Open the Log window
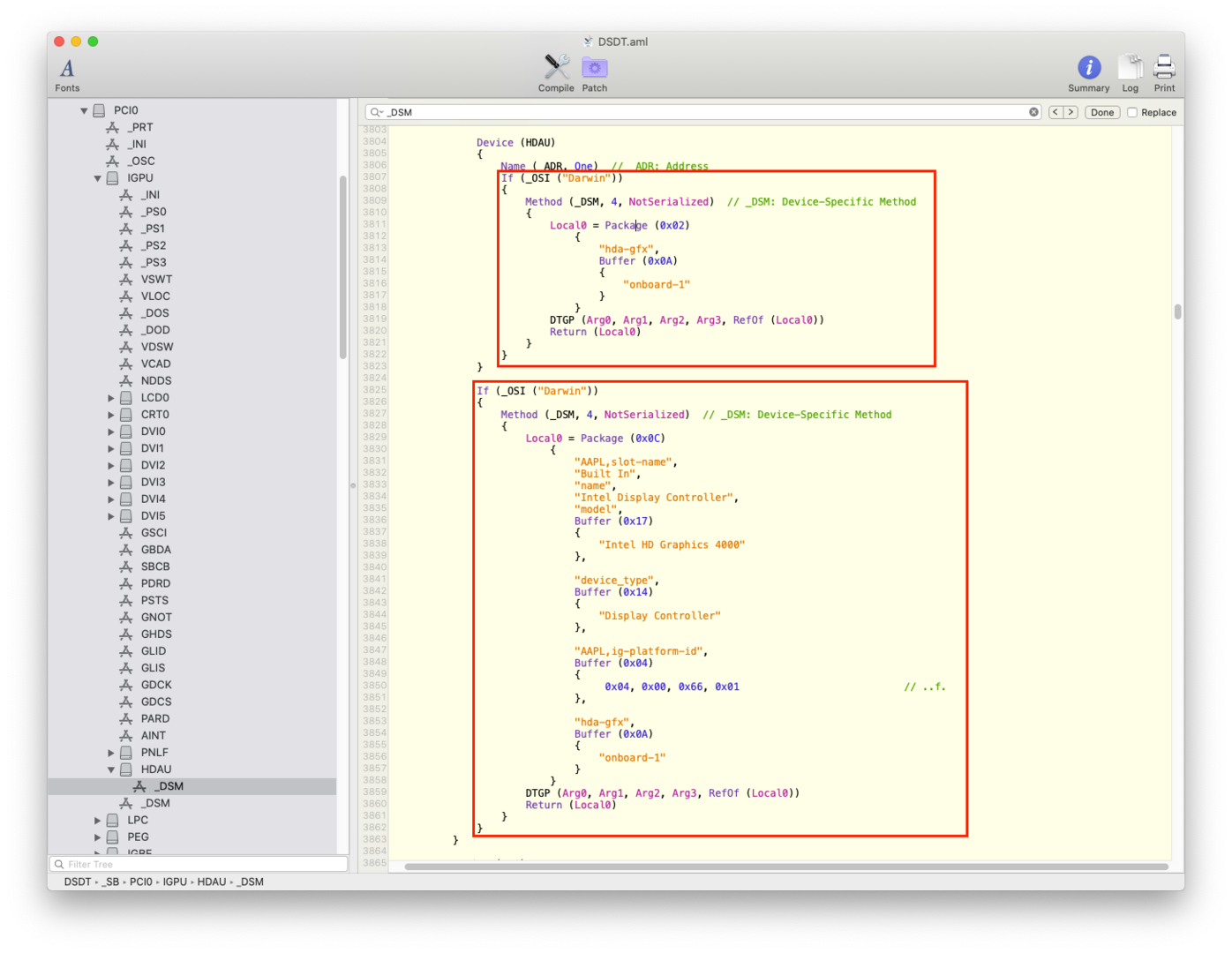Image resolution: width=1232 pixels, height=953 pixels. (x=1130, y=68)
